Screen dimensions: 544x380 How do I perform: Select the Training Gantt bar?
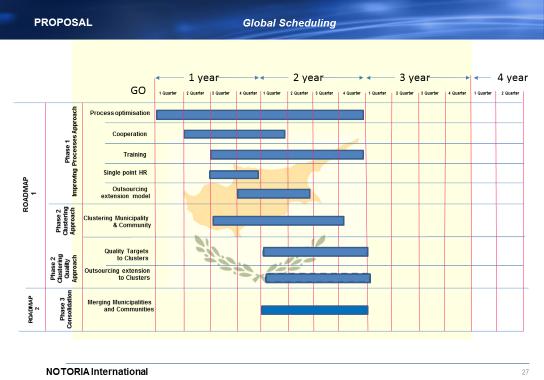[x=287, y=155]
